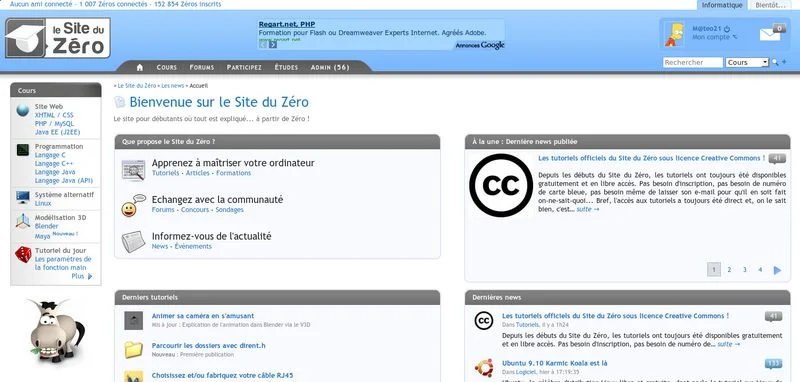The width and height of the screenshot is (800, 382).
Task: Open the M@teo21 avatar picture
Action: (x=674, y=34)
